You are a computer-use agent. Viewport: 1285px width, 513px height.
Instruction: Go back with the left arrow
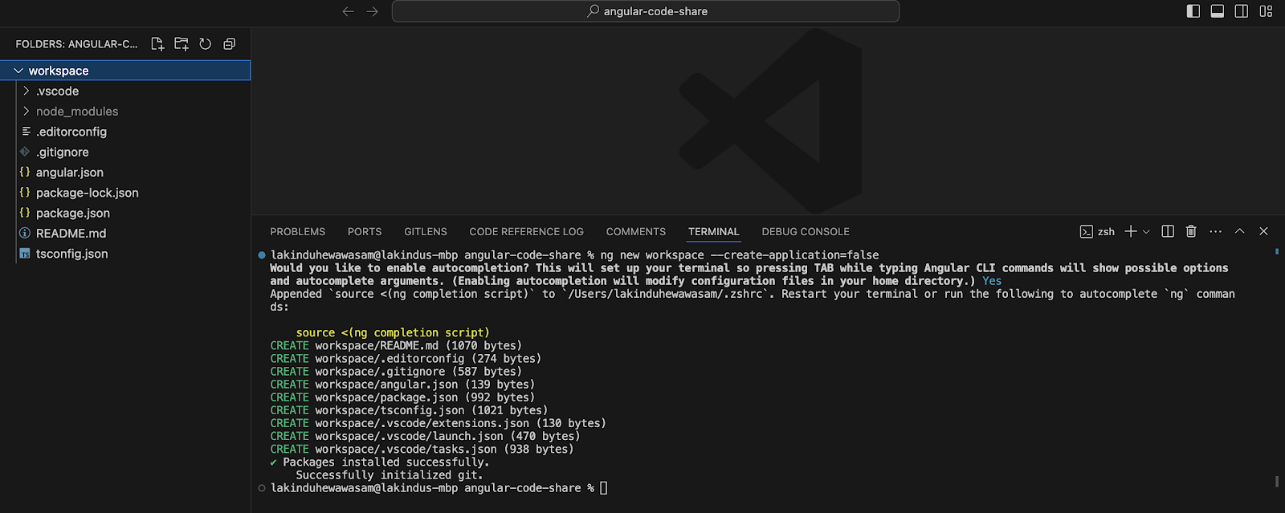348,11
